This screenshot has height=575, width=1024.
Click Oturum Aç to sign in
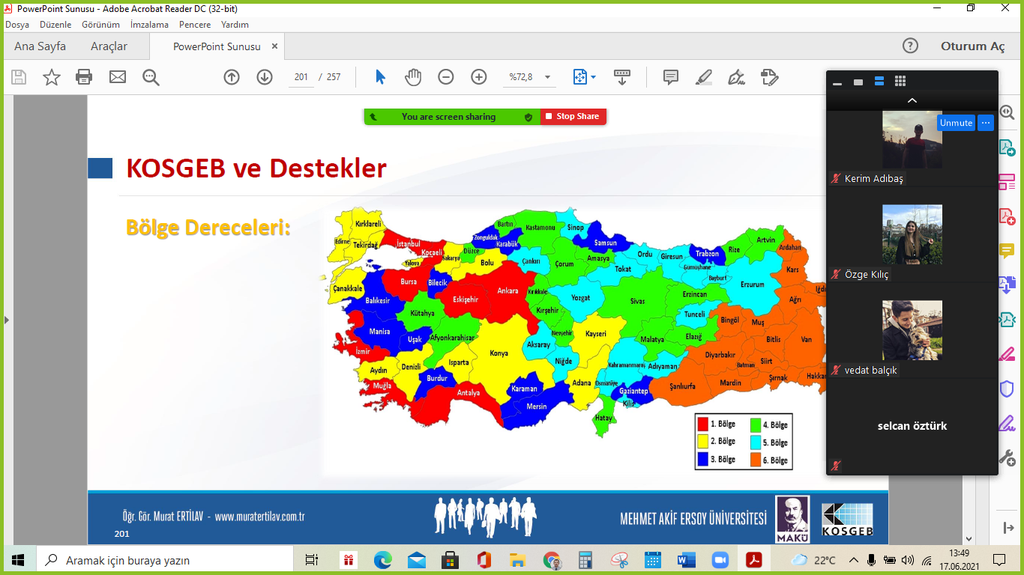point(972,46)
